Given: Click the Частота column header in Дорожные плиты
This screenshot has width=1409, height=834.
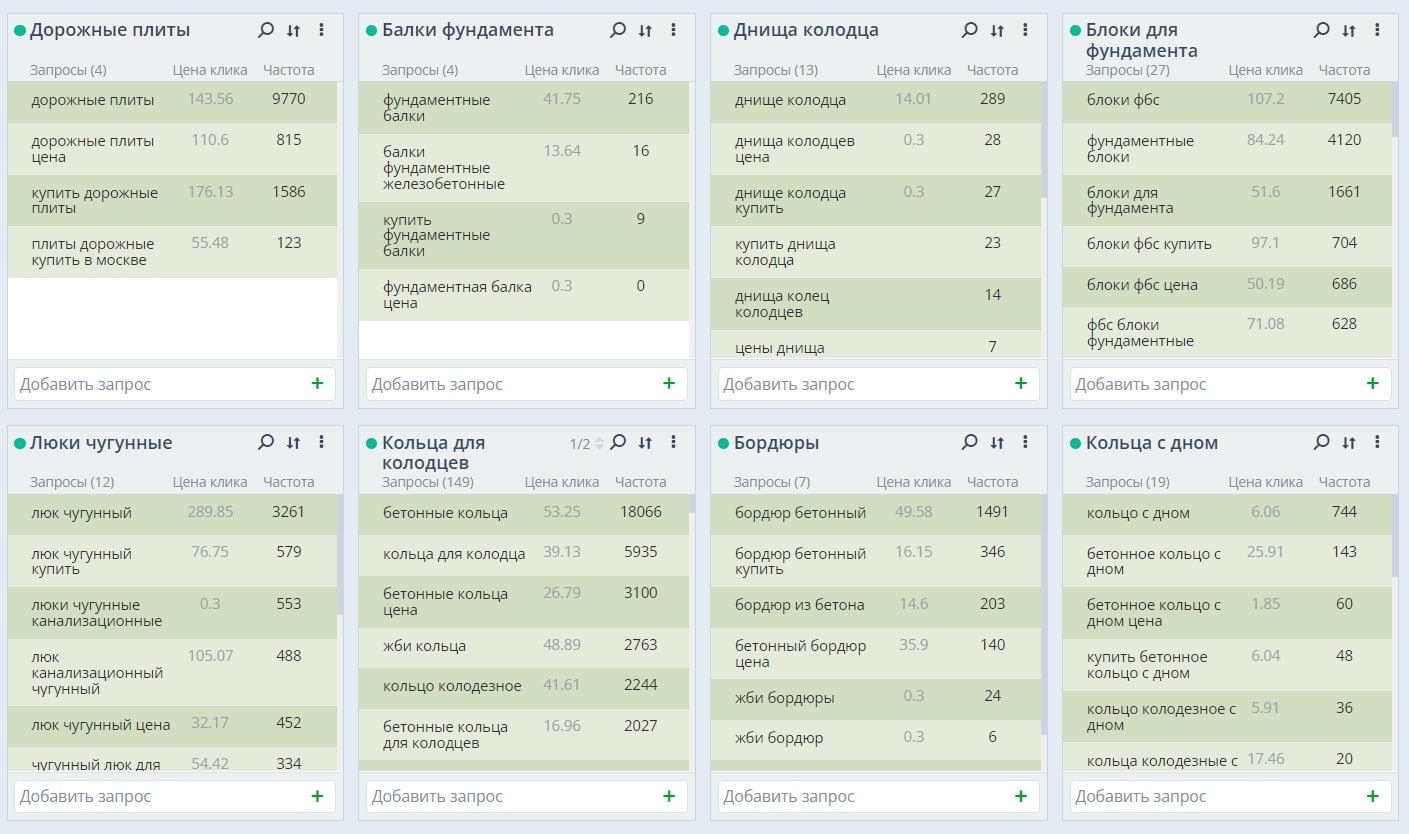Looking at the screenshot, I should [x=288, y=70].
